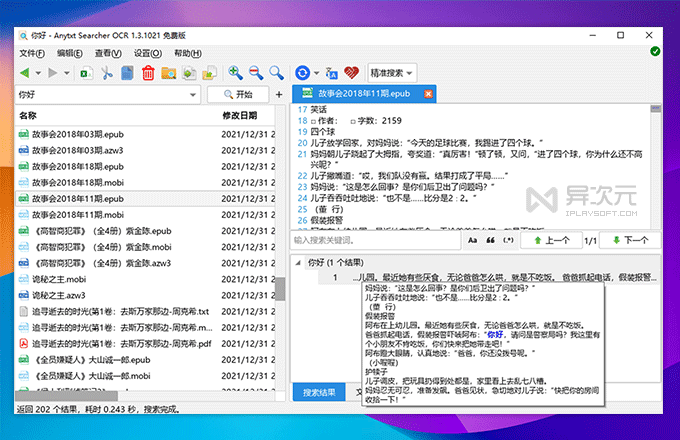
Task: Select 《高智商犯罪》(全4册)紫金陈.mobi
Action: coord(145,247)
